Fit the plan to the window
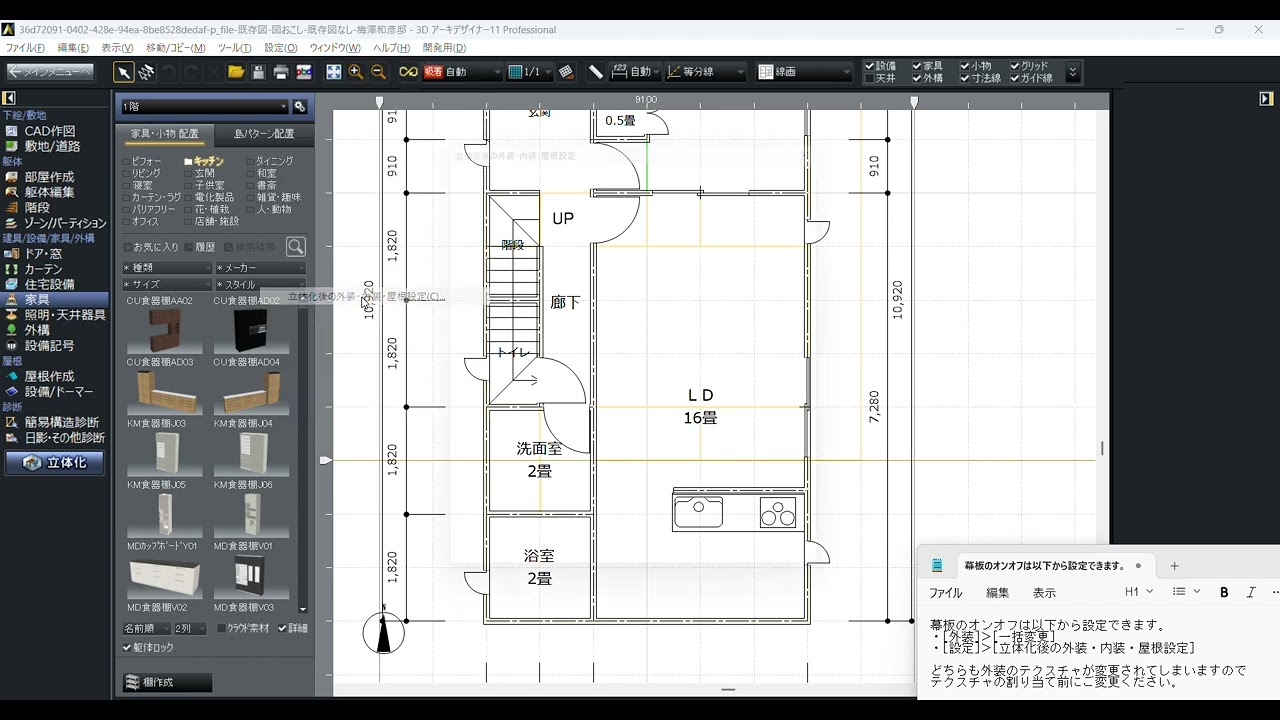 pos(334,72)
